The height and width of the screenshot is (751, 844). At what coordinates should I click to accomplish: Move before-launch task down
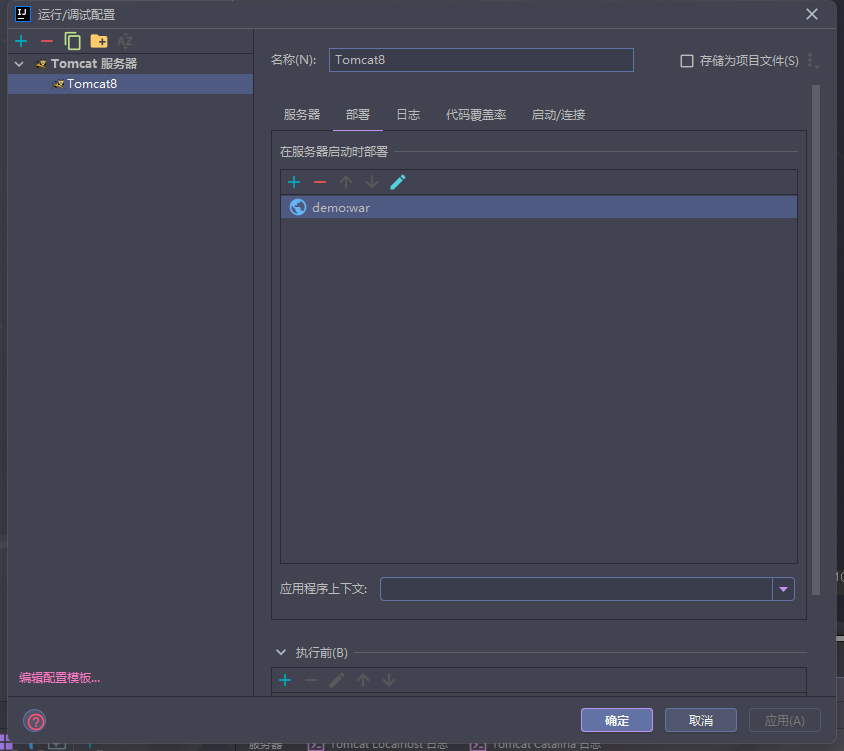click(389, 680)
